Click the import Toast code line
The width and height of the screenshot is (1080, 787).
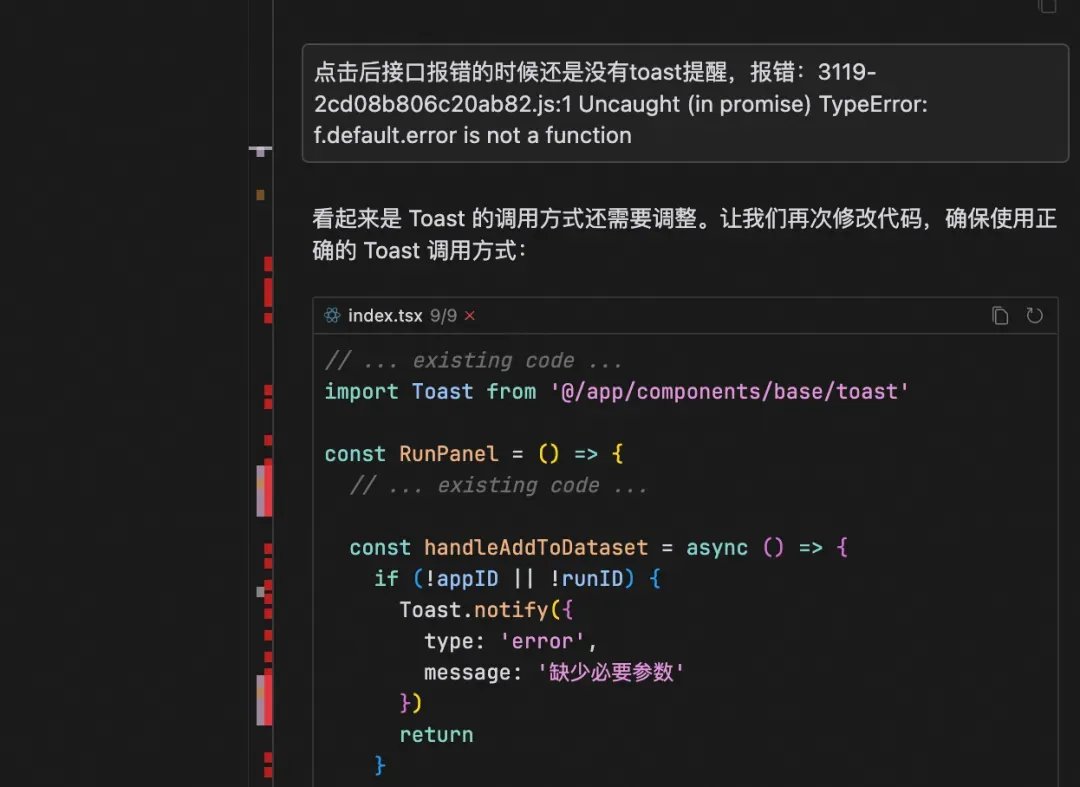(616, 392)
